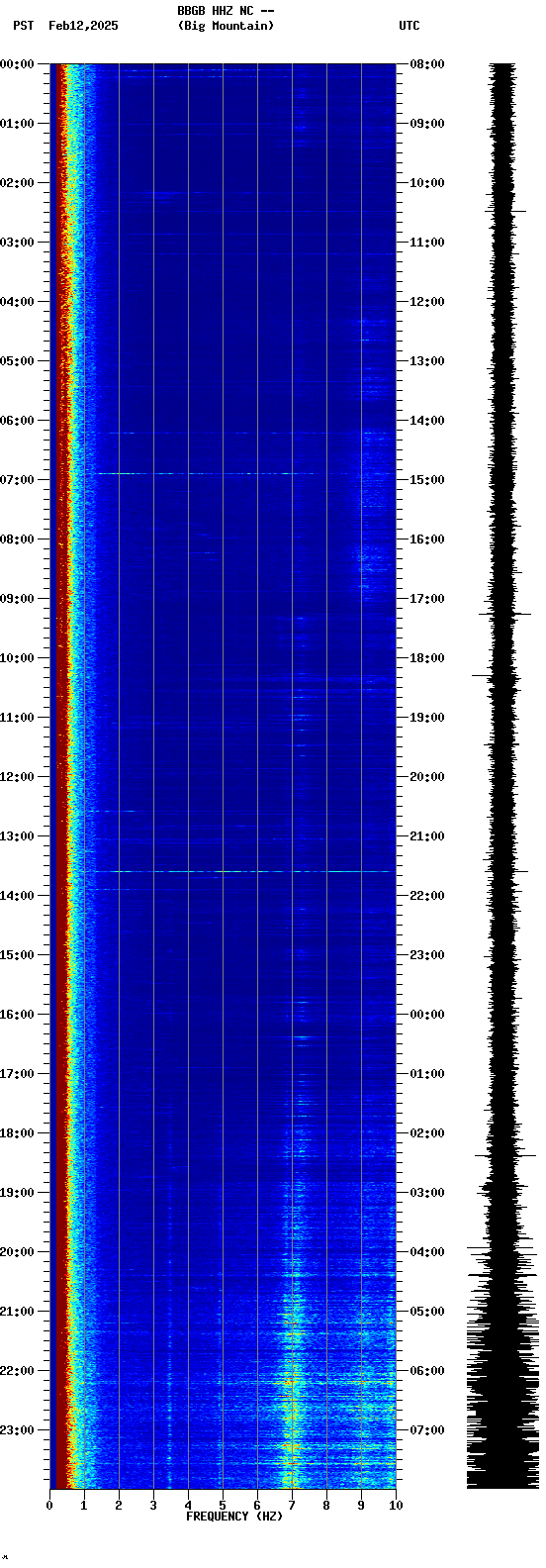Screen dimensions: 546x1568
Task: Select the 23:00 label on PST axis
Action: tap(18, 1430)
